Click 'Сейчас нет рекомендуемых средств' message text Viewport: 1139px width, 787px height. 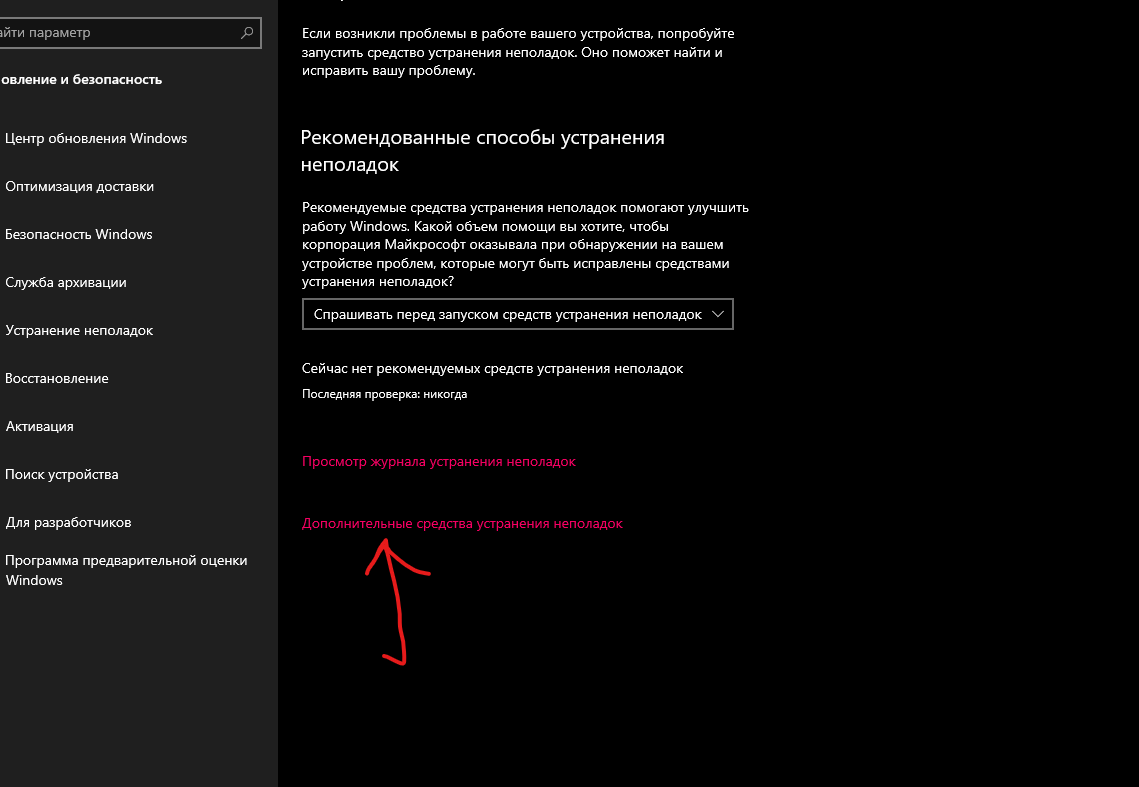[x=493, y=368]
